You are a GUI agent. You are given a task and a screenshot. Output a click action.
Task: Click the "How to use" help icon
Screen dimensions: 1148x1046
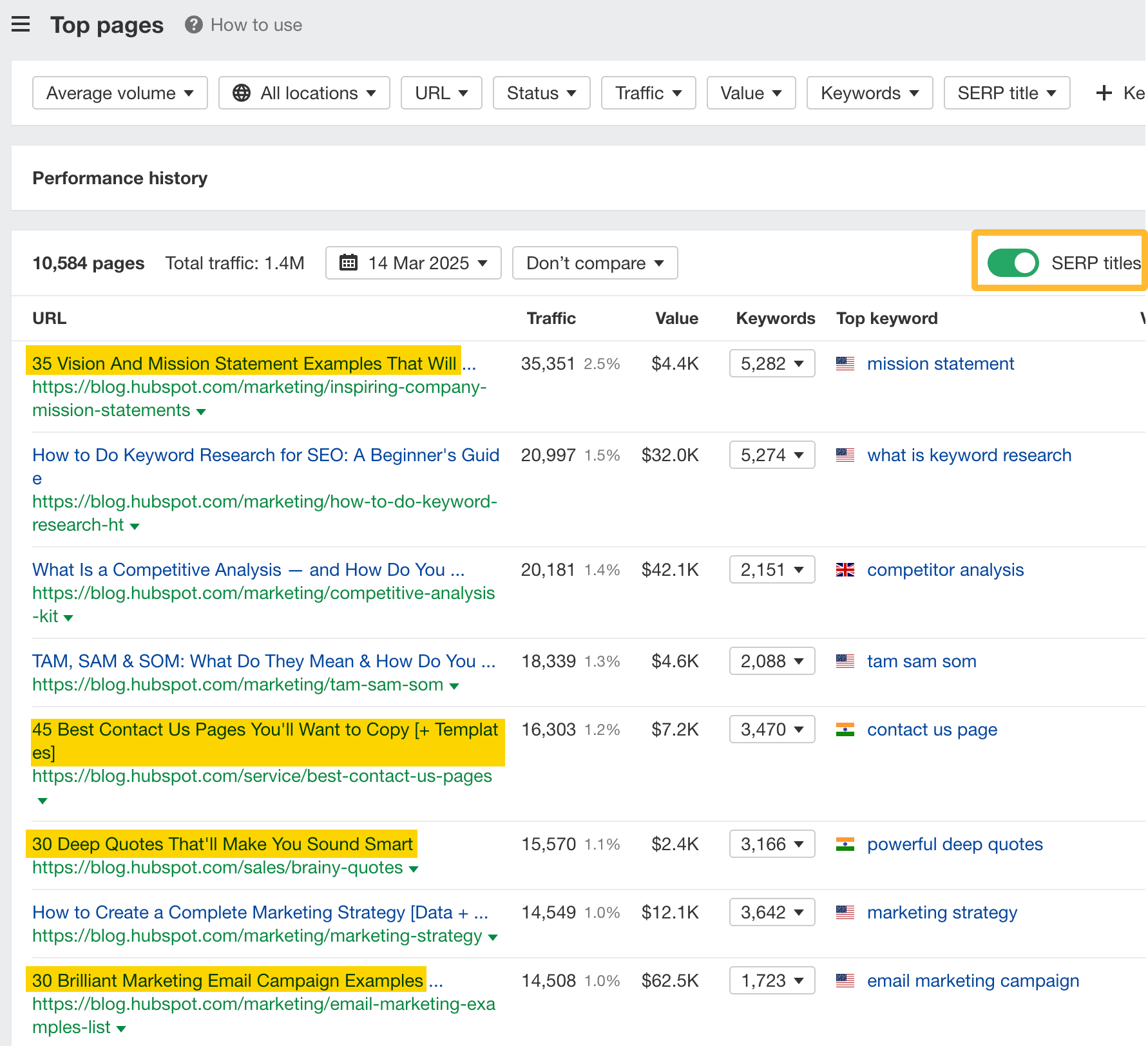[x=193, y=24]
